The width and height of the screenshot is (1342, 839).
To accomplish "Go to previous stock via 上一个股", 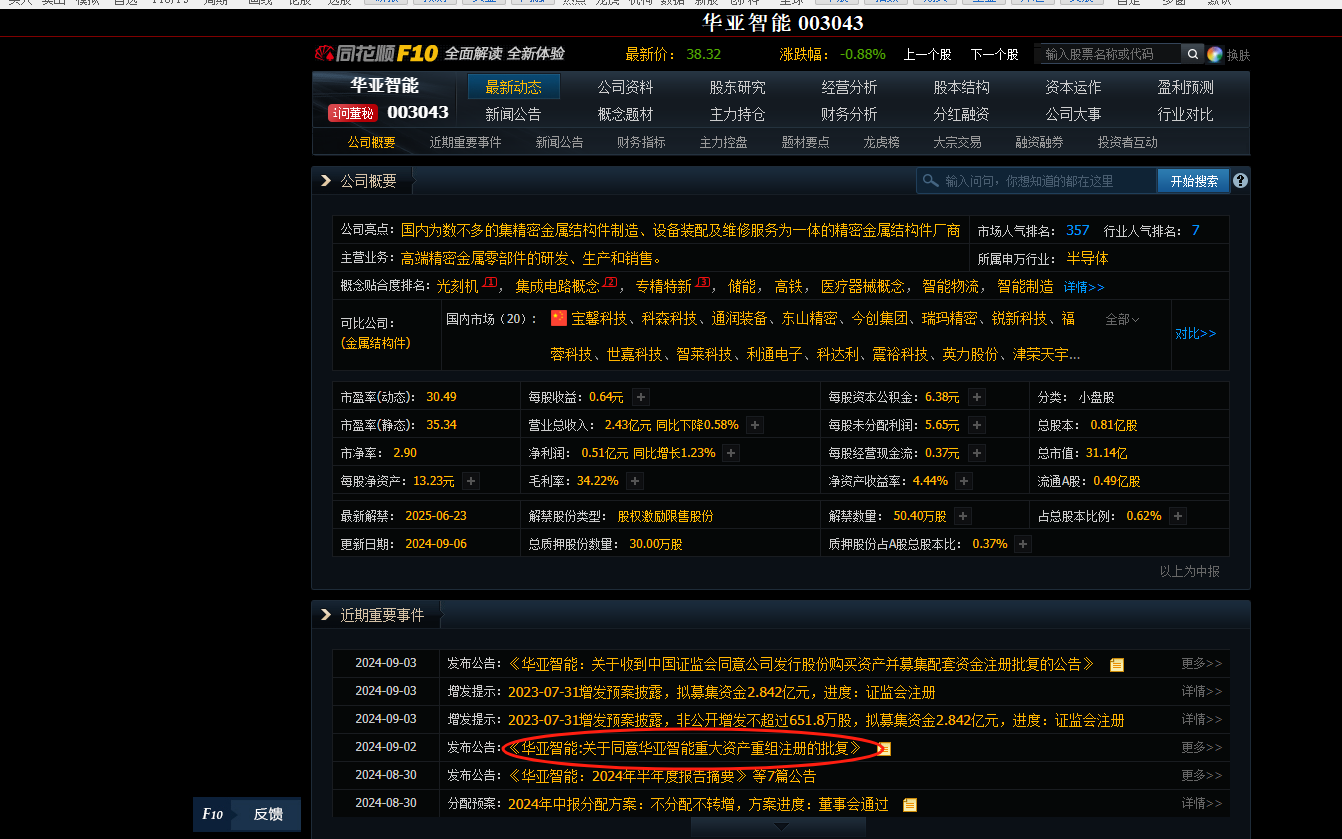I will tap(927, 54).
